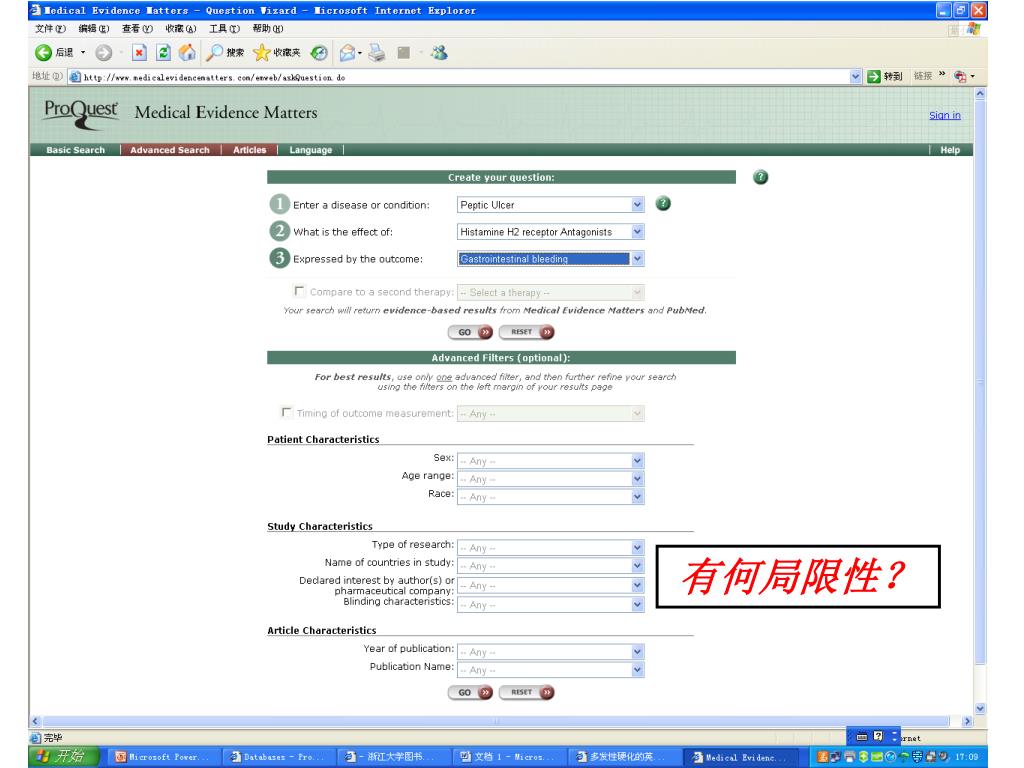Open the 帮助(H) menu
The width and height of the screenshot is (1024, 768).
point(268,29)
